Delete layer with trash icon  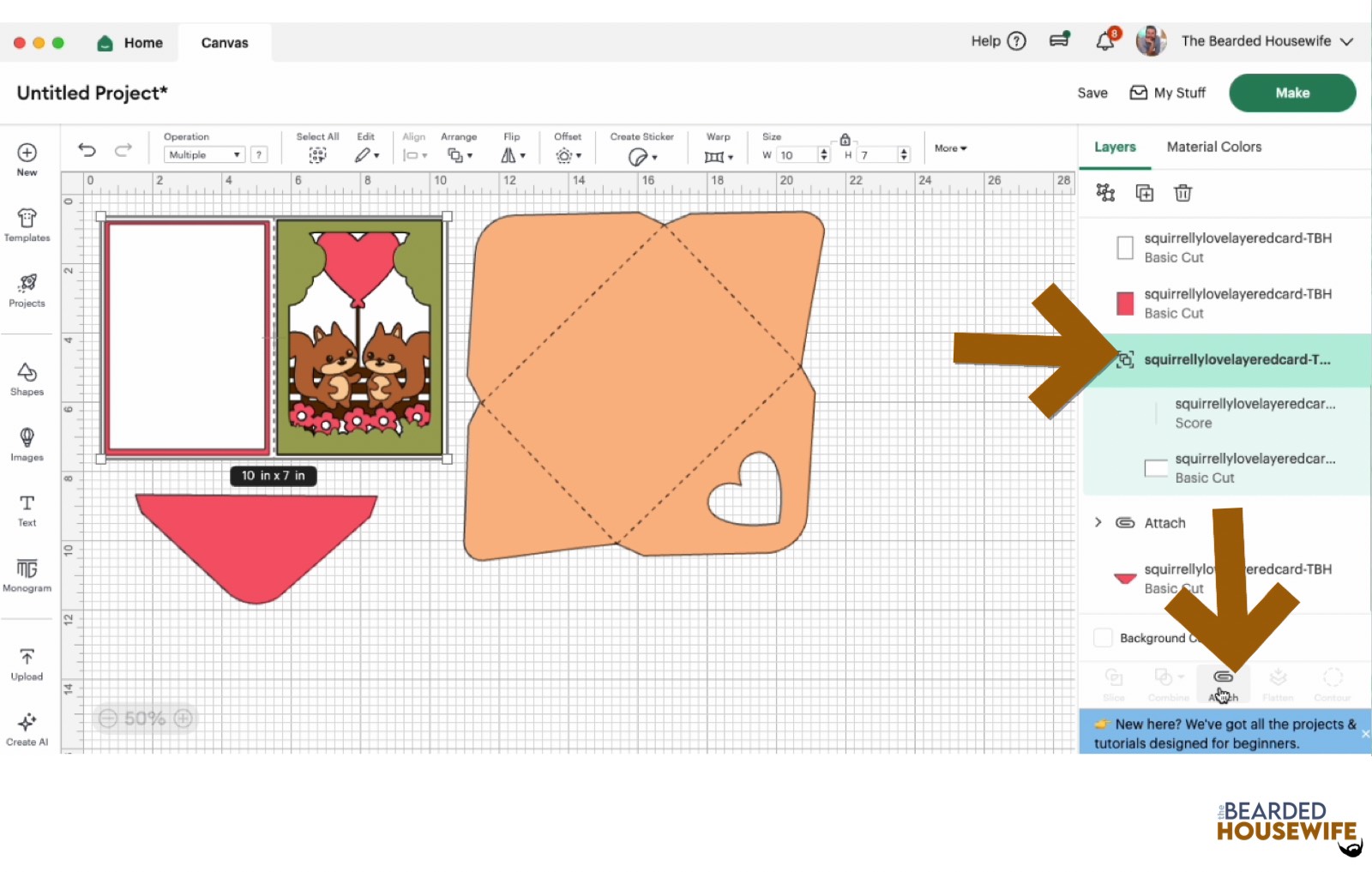(1182, 193)
